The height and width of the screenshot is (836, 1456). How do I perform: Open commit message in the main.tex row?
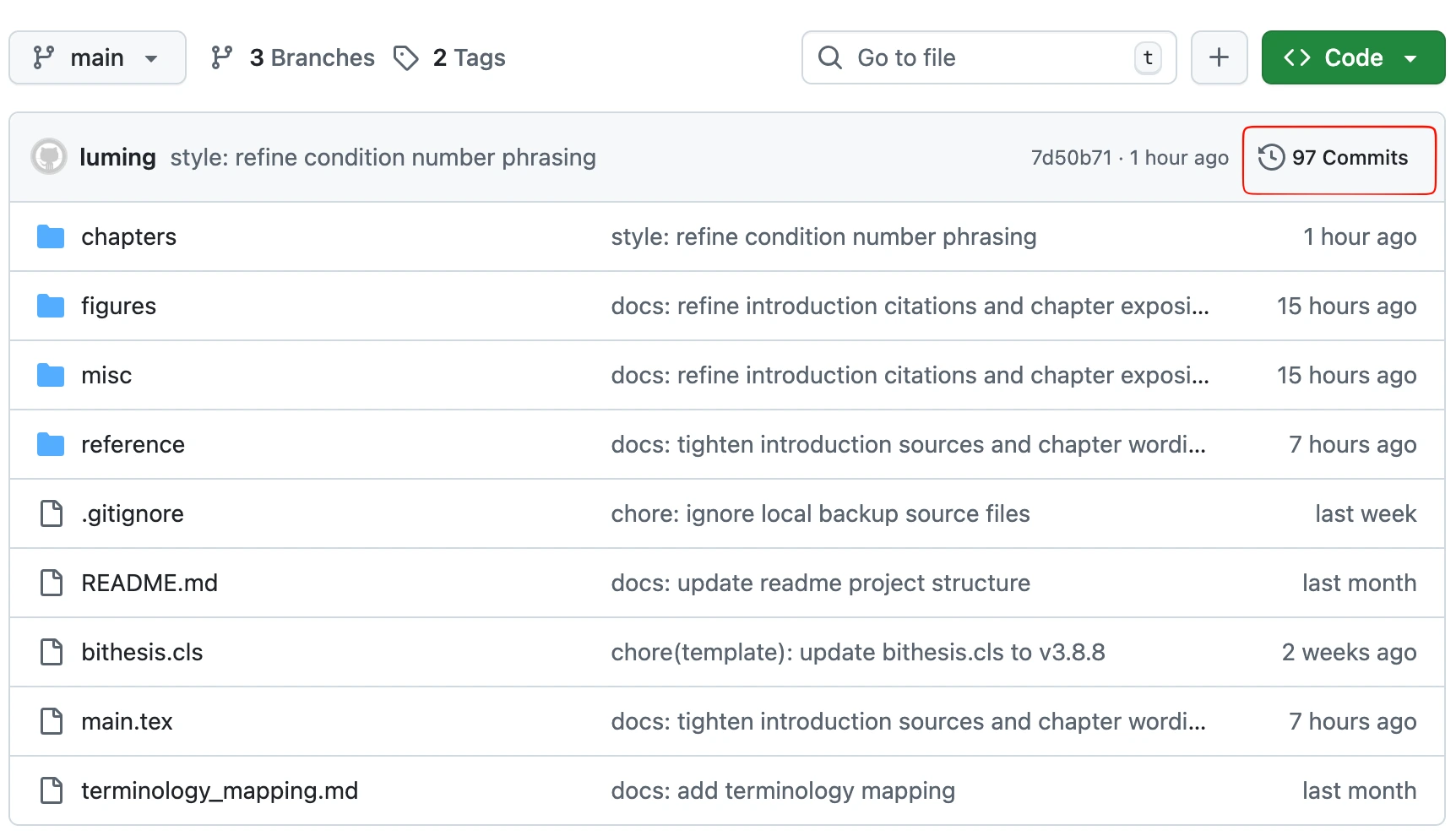(x=908, y=721)
